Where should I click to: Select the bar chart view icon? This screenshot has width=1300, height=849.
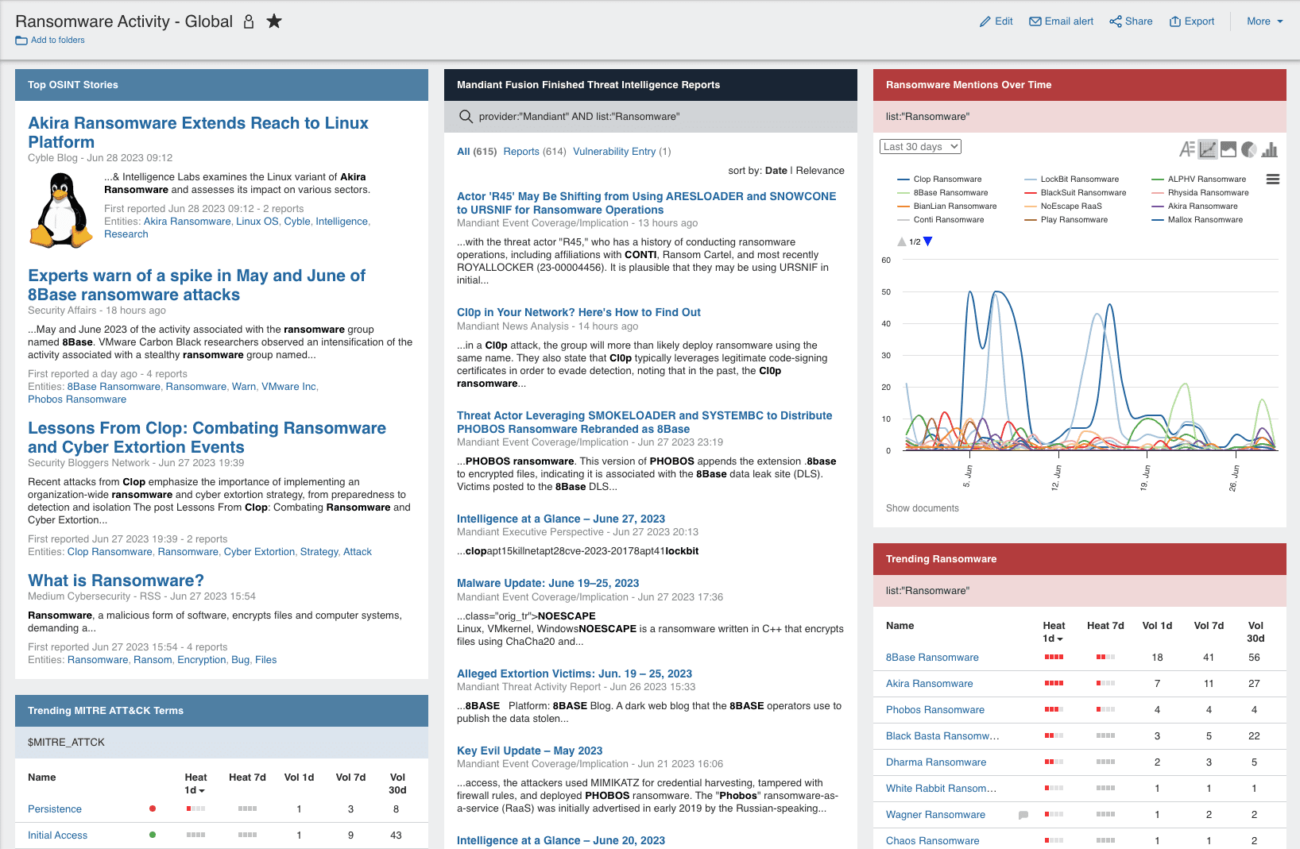point(1270,149)
